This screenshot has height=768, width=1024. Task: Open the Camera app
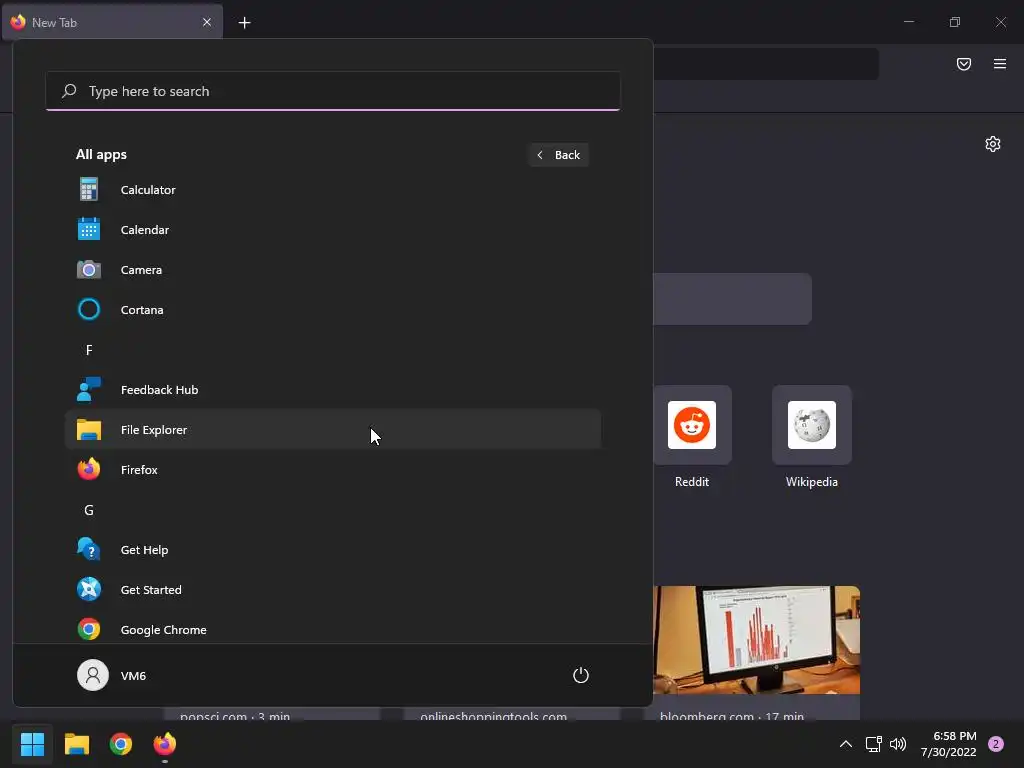coord(332,270)
